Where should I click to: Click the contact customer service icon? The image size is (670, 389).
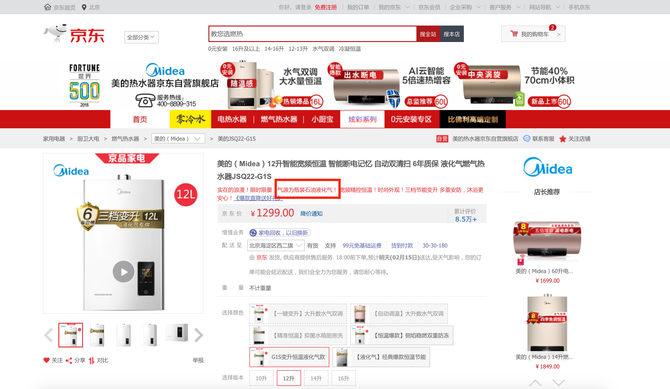point(527,139)
